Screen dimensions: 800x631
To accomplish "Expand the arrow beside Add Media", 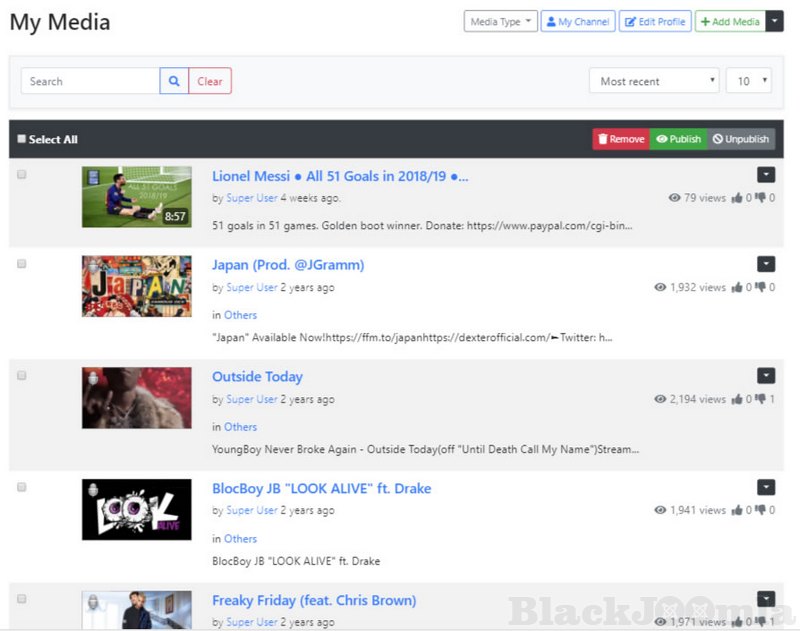I will pyautogui.click(x=775, y=21).
